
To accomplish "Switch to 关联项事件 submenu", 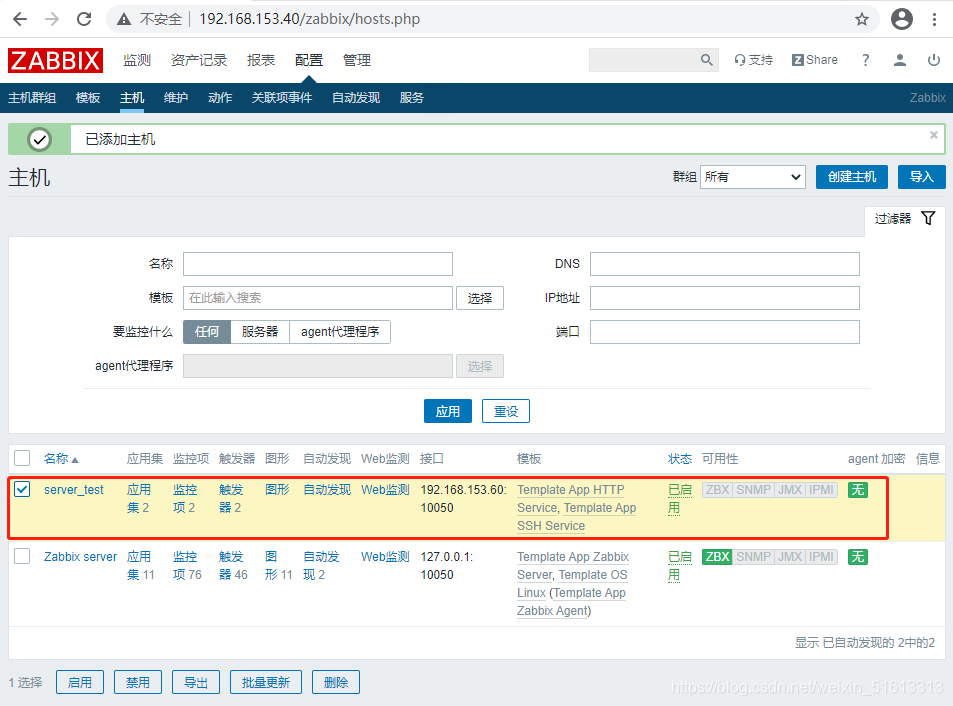I will tap(282, 98).
